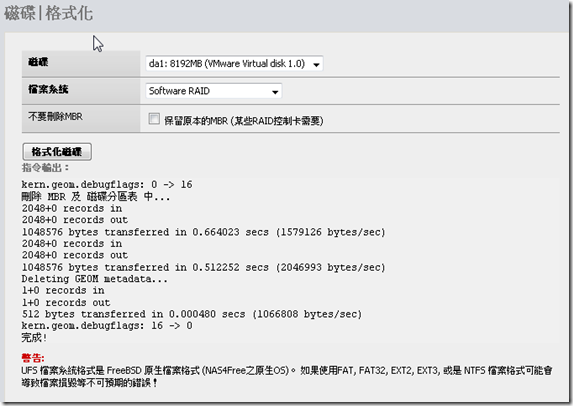Image resolution: width=573 pixels, height=406 pixels.
Task: Click the '512 bytes transferred' output line
Action: [191, 314]
